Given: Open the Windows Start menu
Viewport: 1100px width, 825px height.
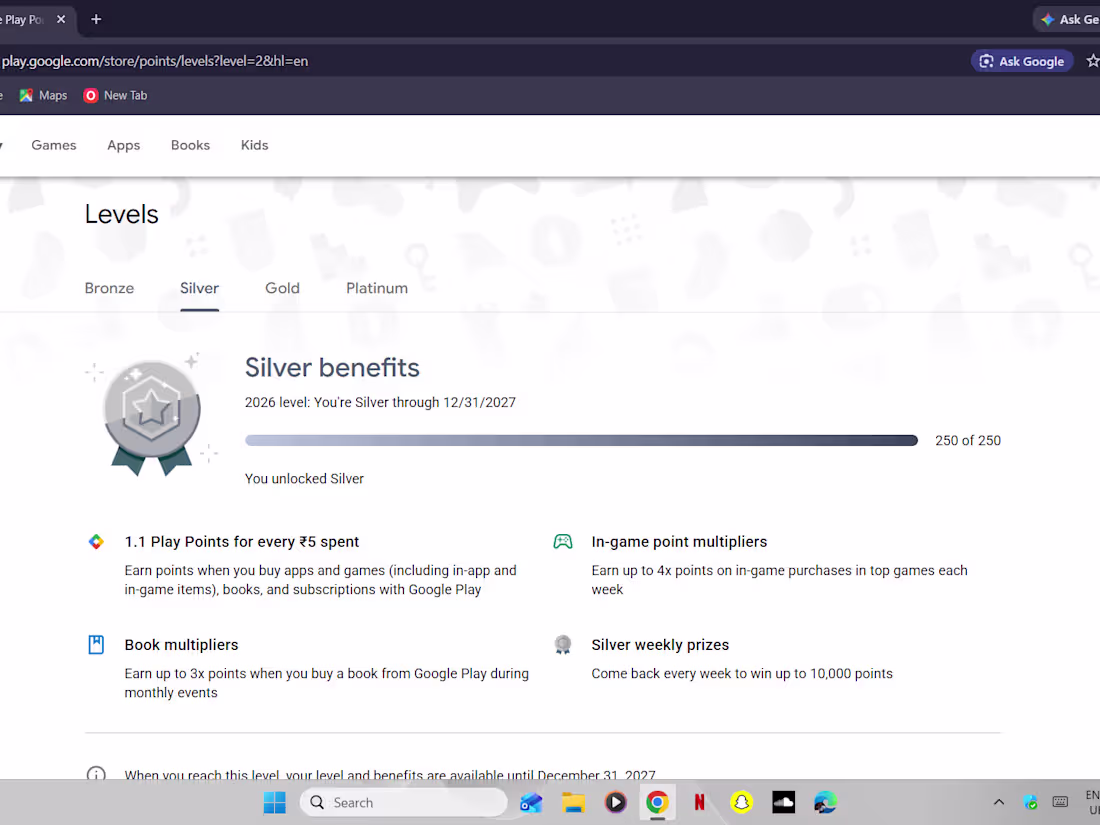Looking at the screenshot, I should [x=274, y=803].
